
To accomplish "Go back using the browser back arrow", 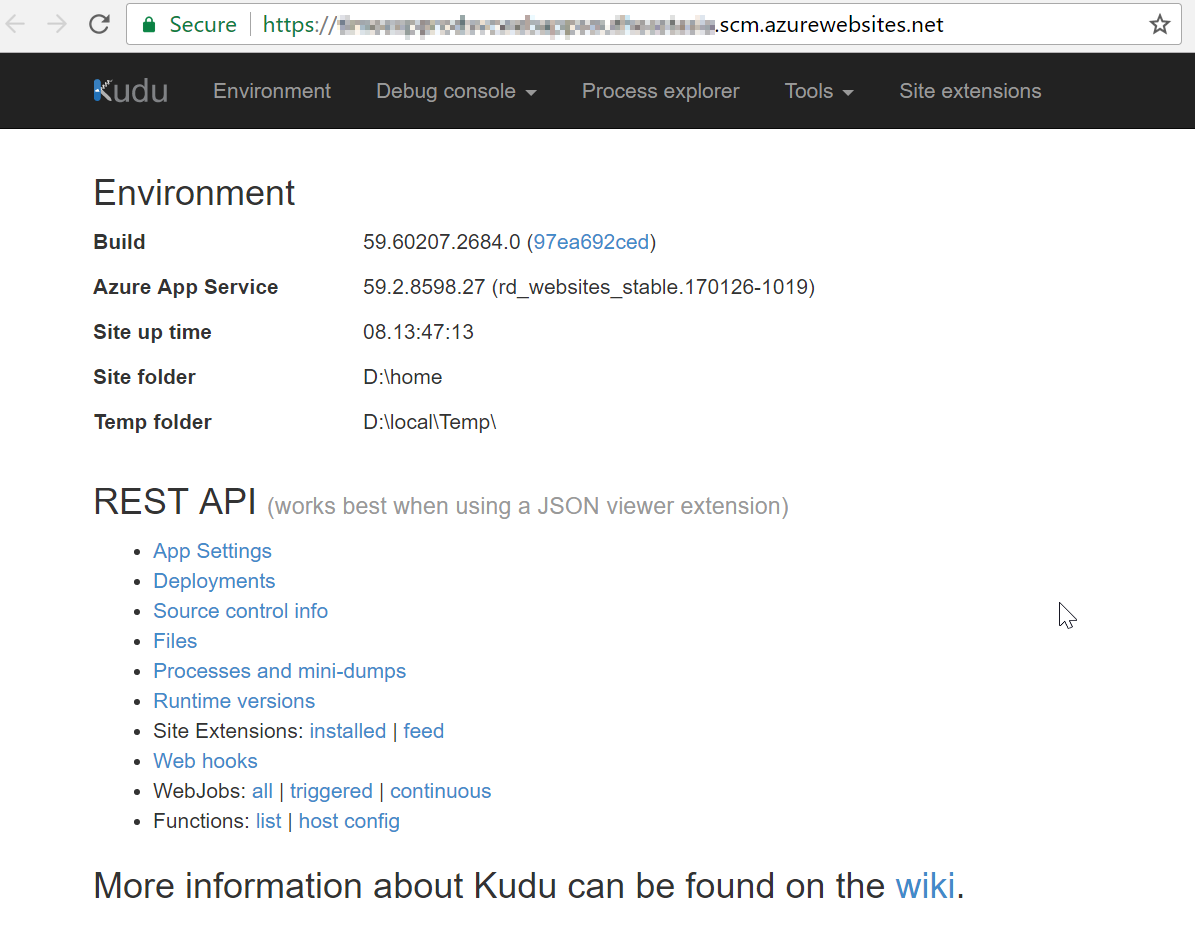I will tap(16, 24).
